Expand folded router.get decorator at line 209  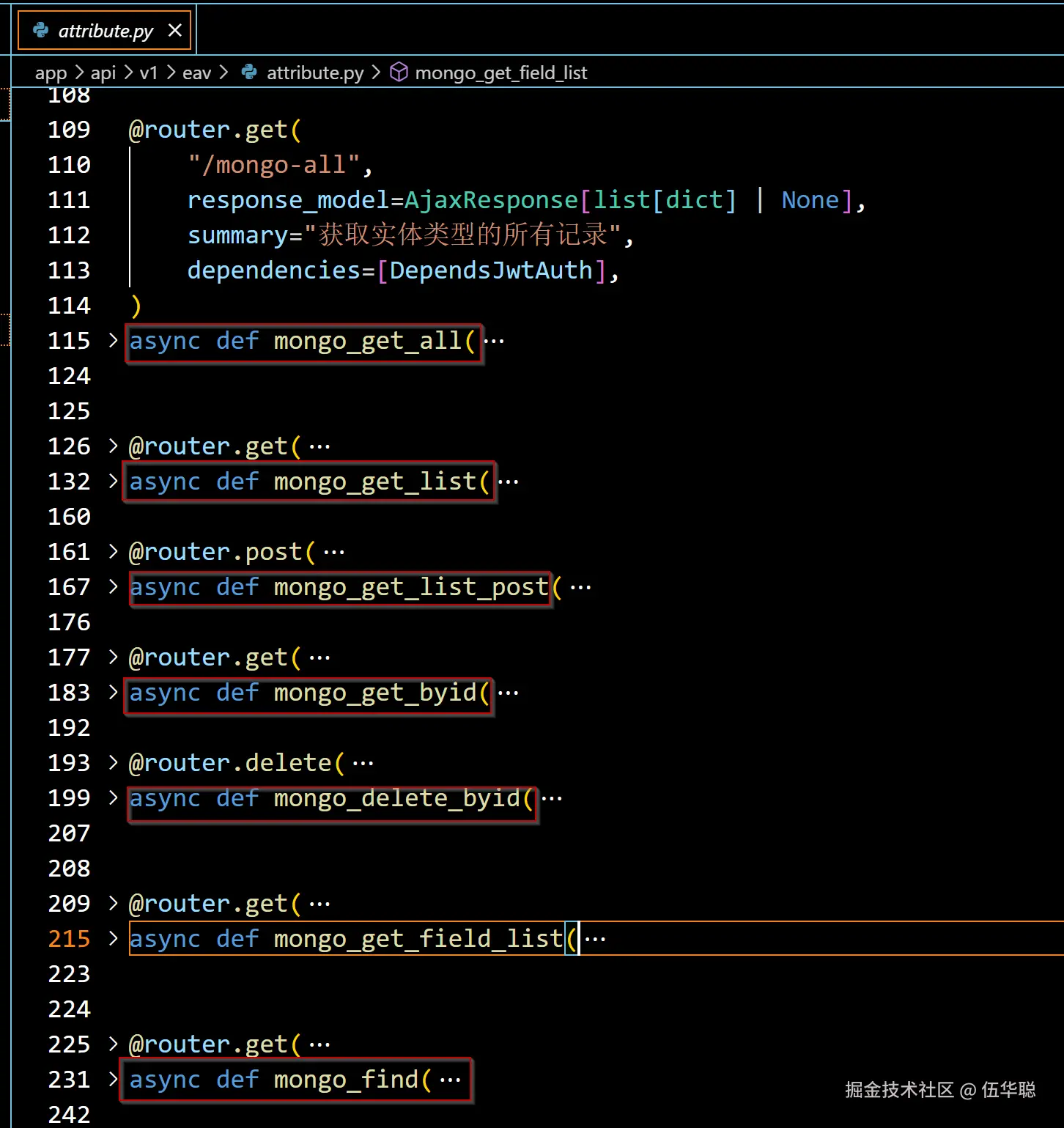(113, 903)
